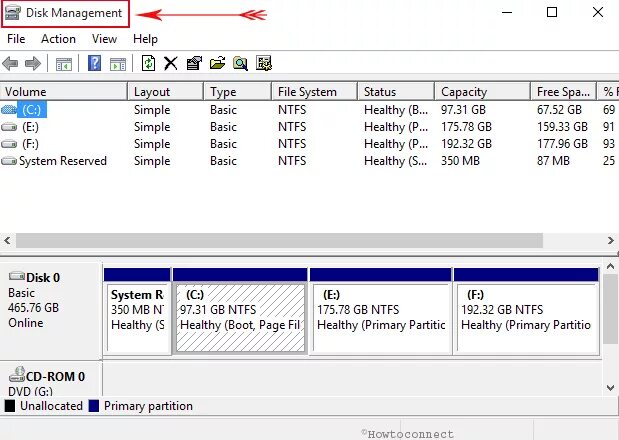
Task: Click the Explore magnifier toolbar icon
Action: coord(240,63)
